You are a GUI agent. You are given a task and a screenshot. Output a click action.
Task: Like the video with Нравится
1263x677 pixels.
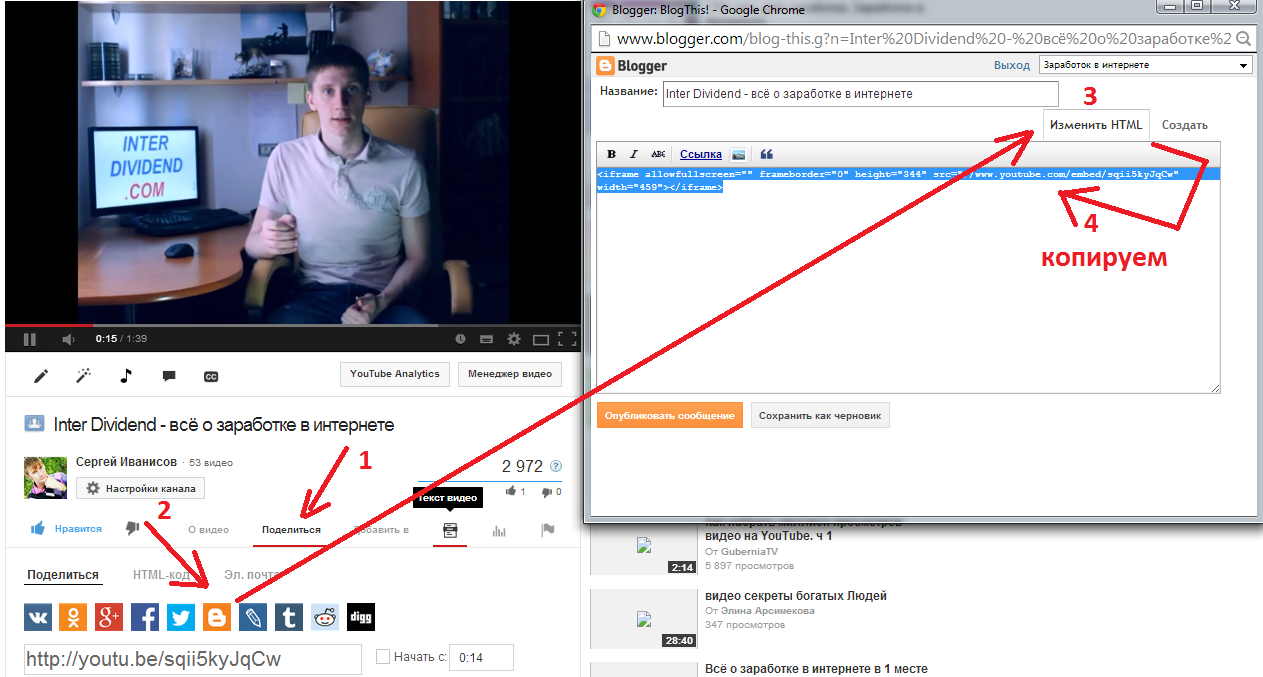tap(66, 529)
